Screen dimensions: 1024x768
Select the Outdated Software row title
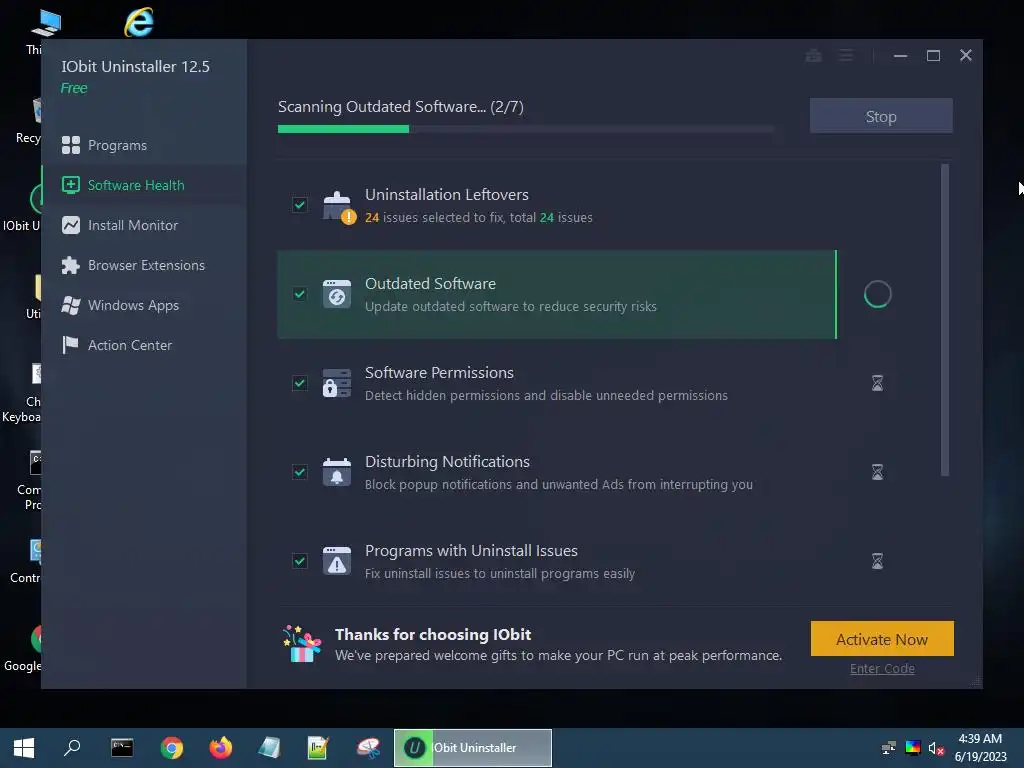(430, 283)
